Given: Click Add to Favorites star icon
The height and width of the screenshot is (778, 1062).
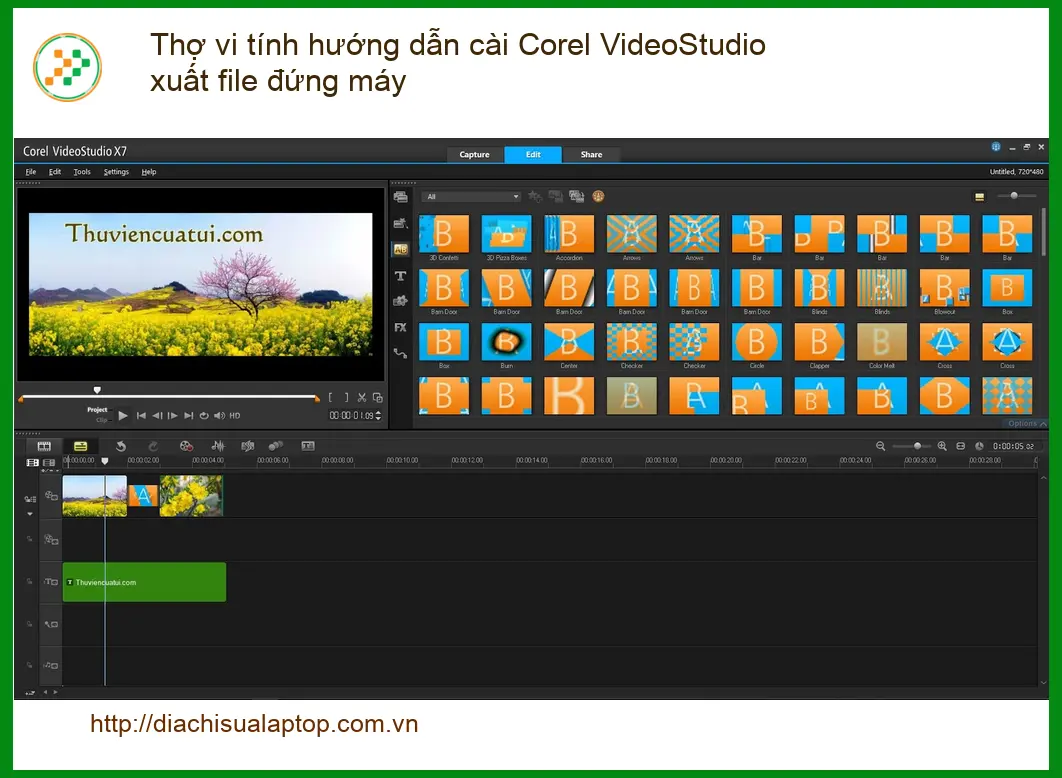Looking at the screenshot, I should point(534,196).
